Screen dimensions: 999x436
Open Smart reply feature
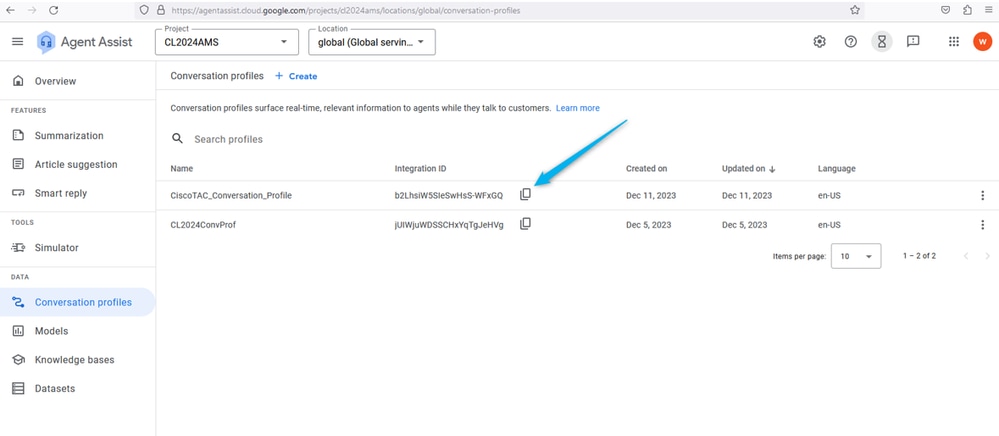pyautogui.click(x=78, y=193)
